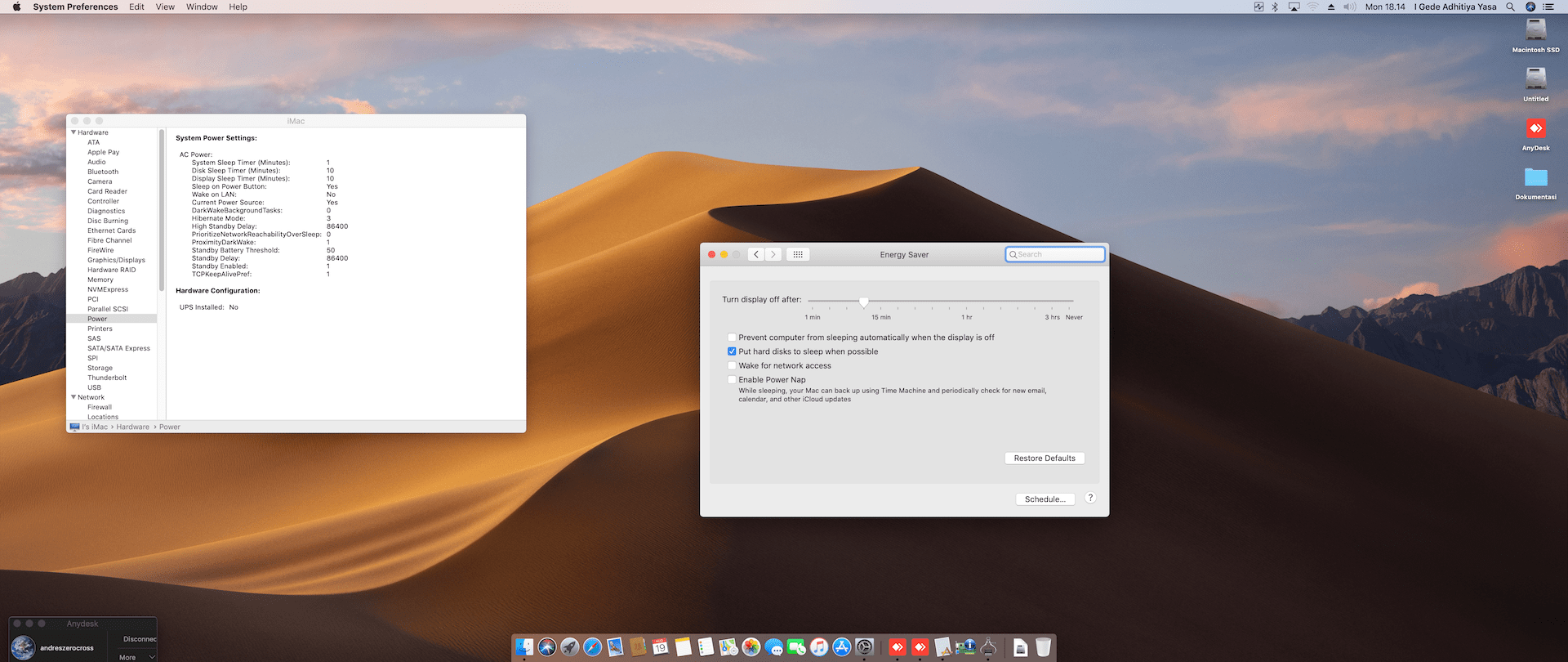Click the Energy Saver search field

click(x=1055, y=254)
